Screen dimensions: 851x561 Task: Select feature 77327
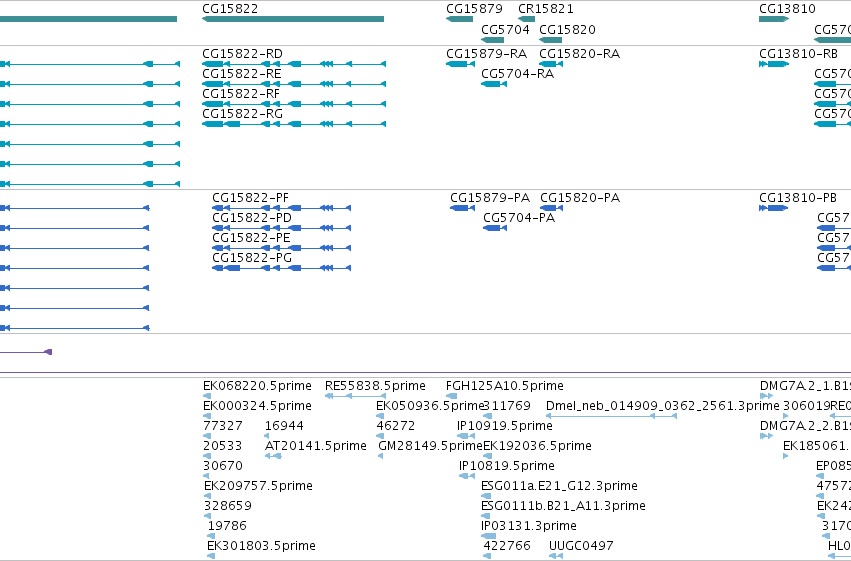[223, 426]
